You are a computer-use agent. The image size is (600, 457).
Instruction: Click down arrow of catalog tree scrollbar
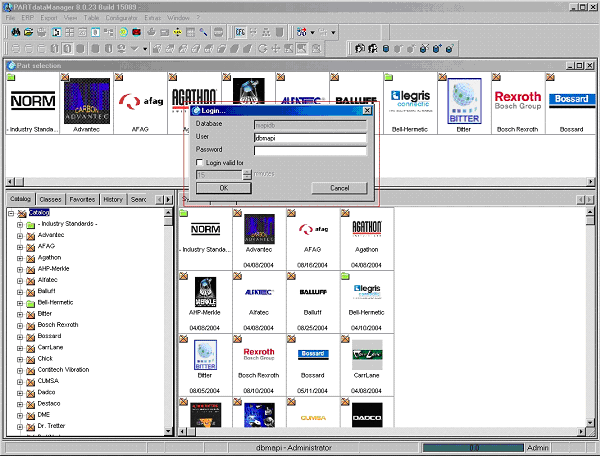[168, 431]
